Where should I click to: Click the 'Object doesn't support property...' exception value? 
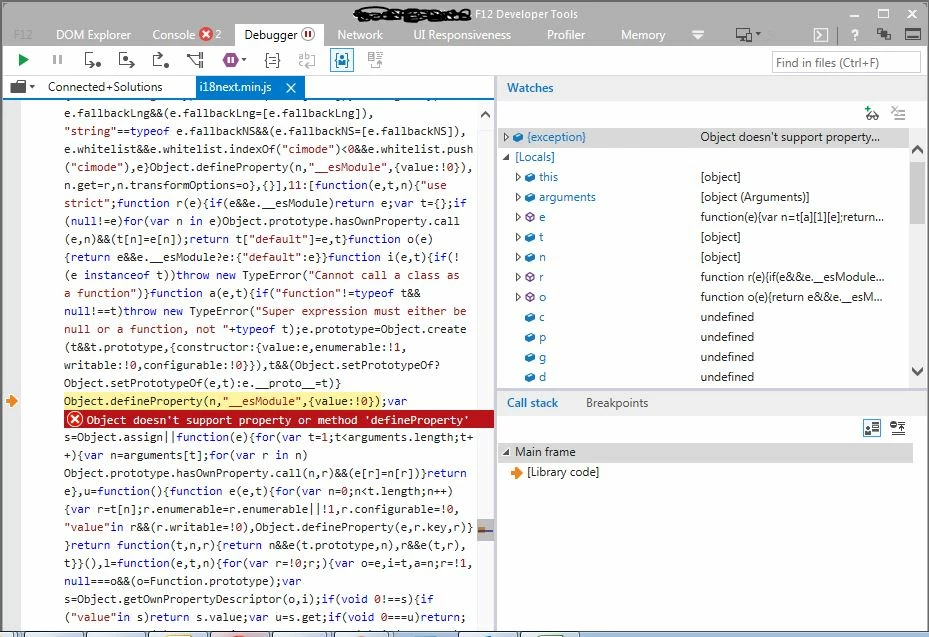[790, 137]
